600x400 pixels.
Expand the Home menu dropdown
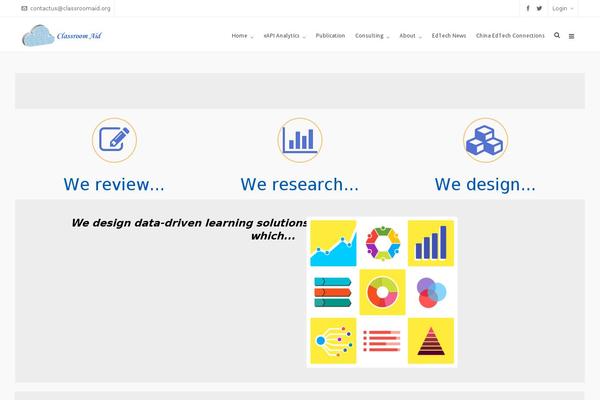(242, 35)
